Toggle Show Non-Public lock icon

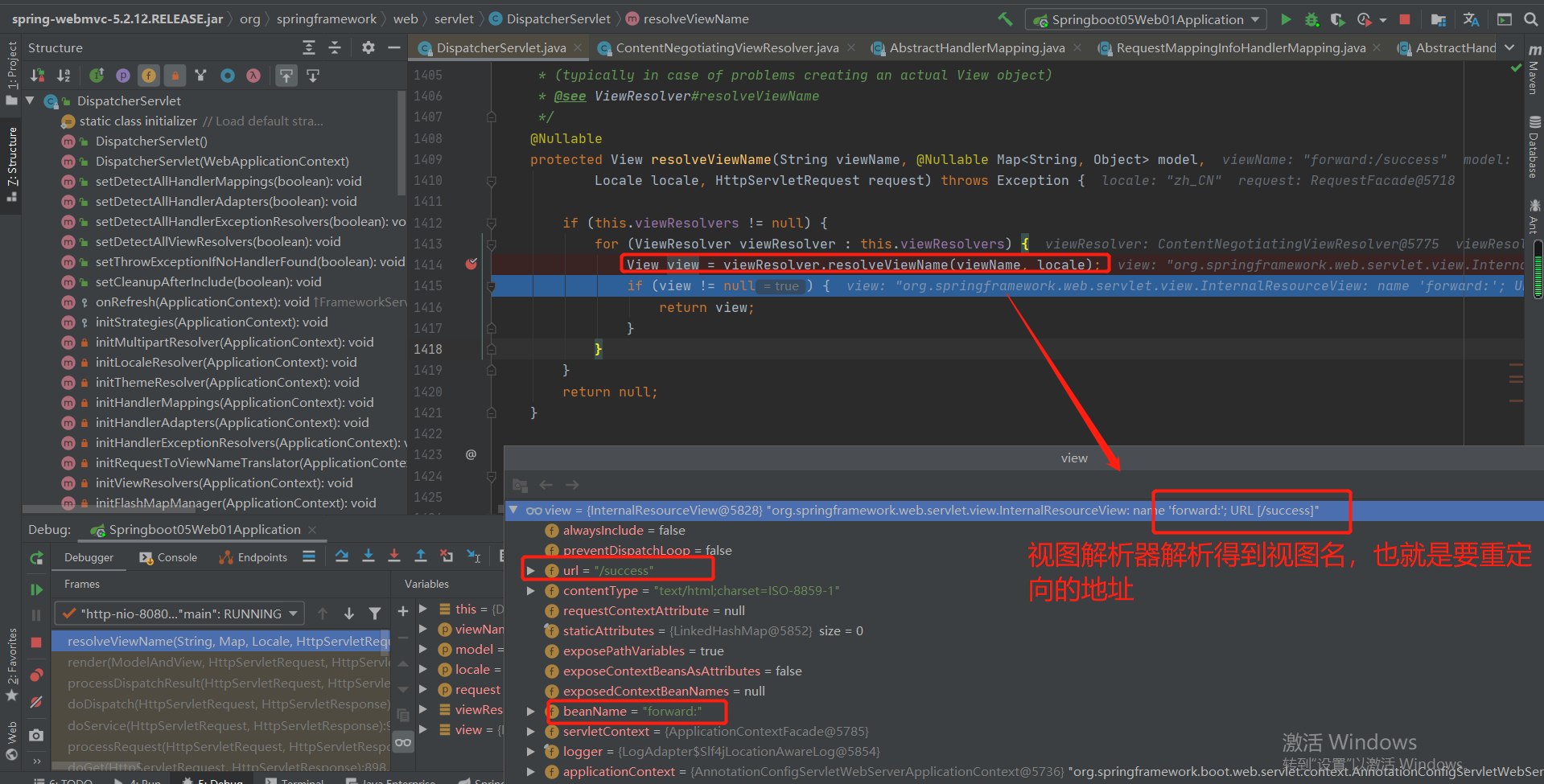(175, 76)
